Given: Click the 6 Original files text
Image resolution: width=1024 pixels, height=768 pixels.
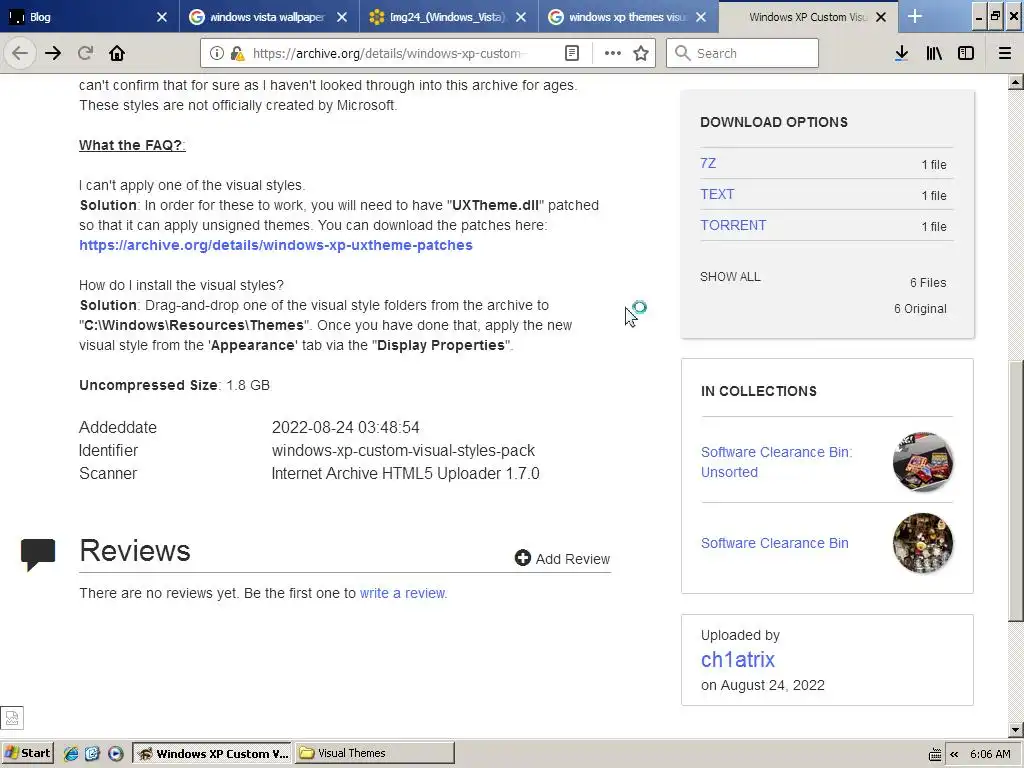Looking at the screenshot, I should [x=920, y=309].
